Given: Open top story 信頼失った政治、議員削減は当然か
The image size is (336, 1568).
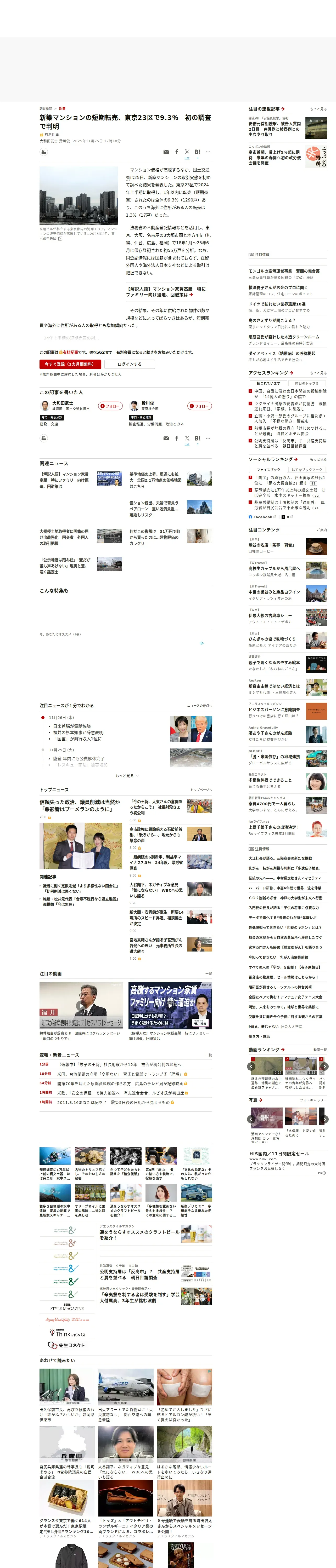Looking at the screenshot, I should [80, 806].
